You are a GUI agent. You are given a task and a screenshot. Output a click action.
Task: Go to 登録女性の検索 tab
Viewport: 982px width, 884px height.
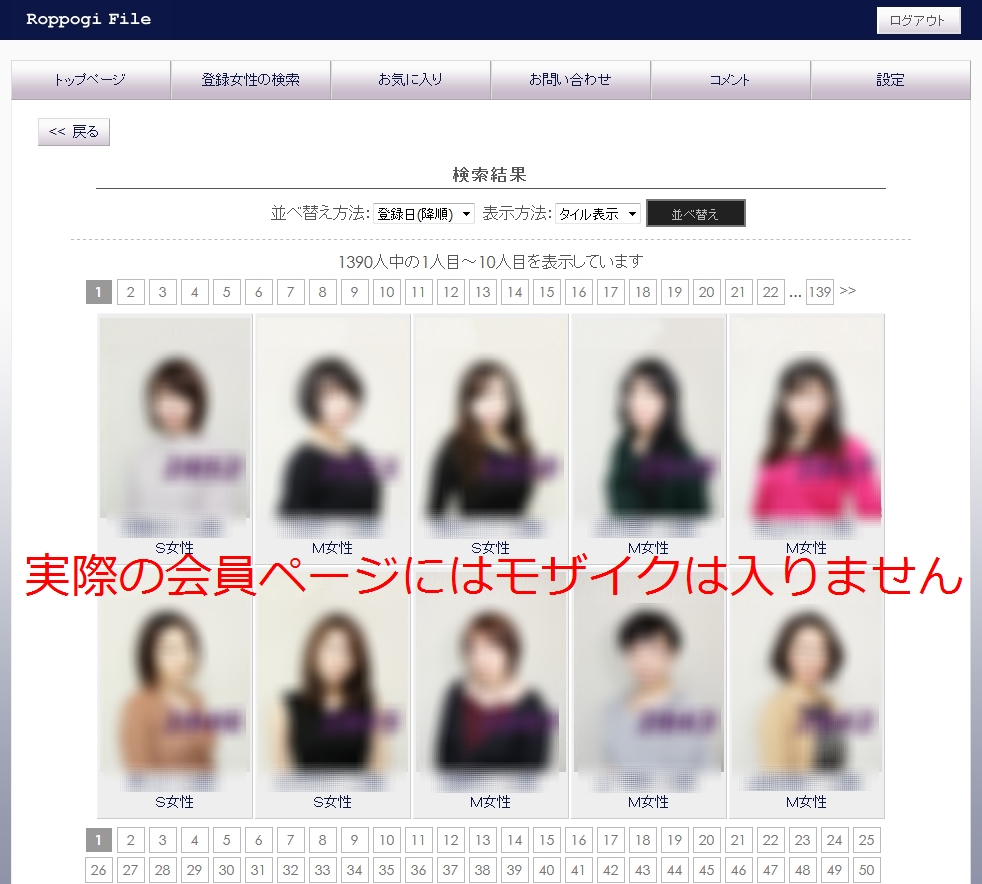point(251,80)
